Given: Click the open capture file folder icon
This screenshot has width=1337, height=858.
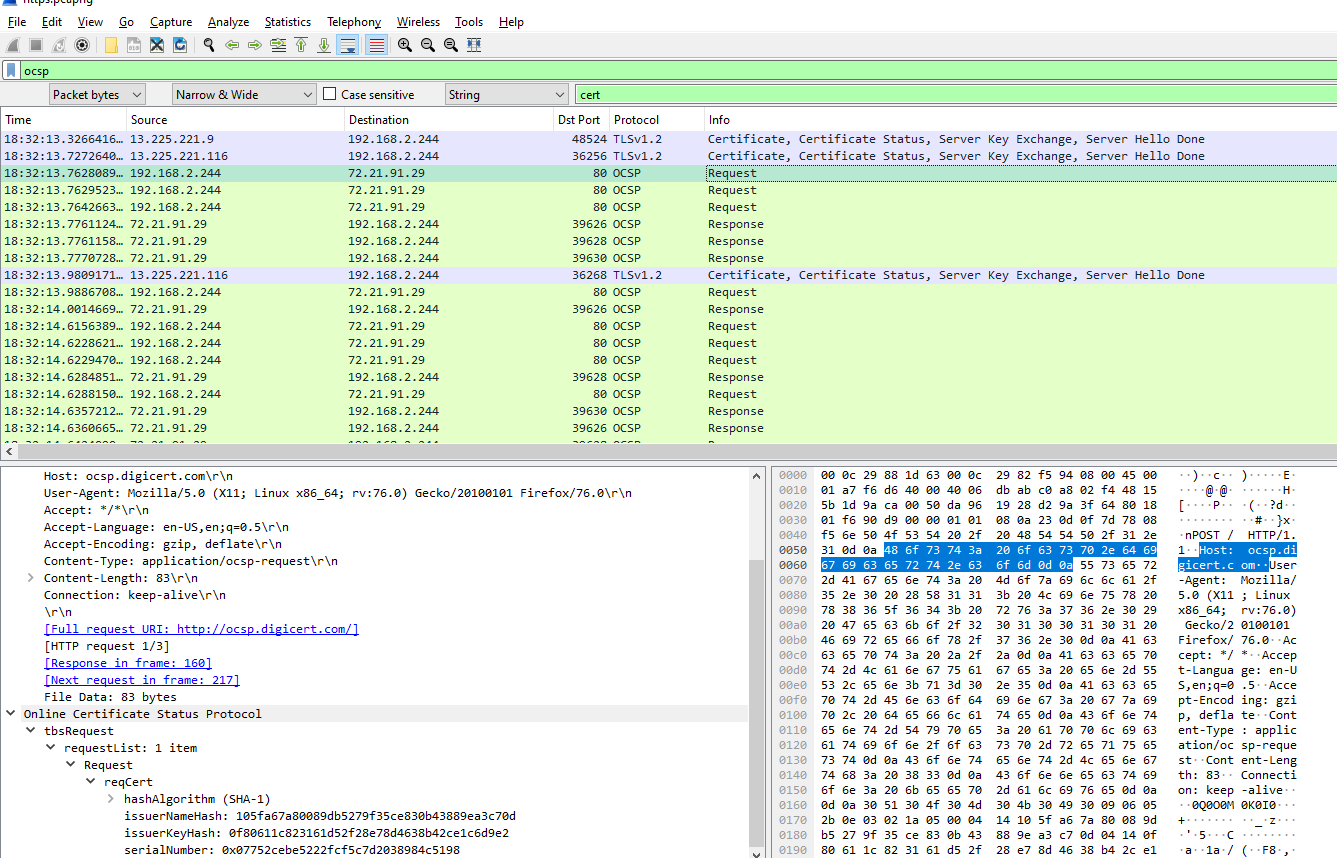Looking at the screenshot, I should tap(110, 45).
